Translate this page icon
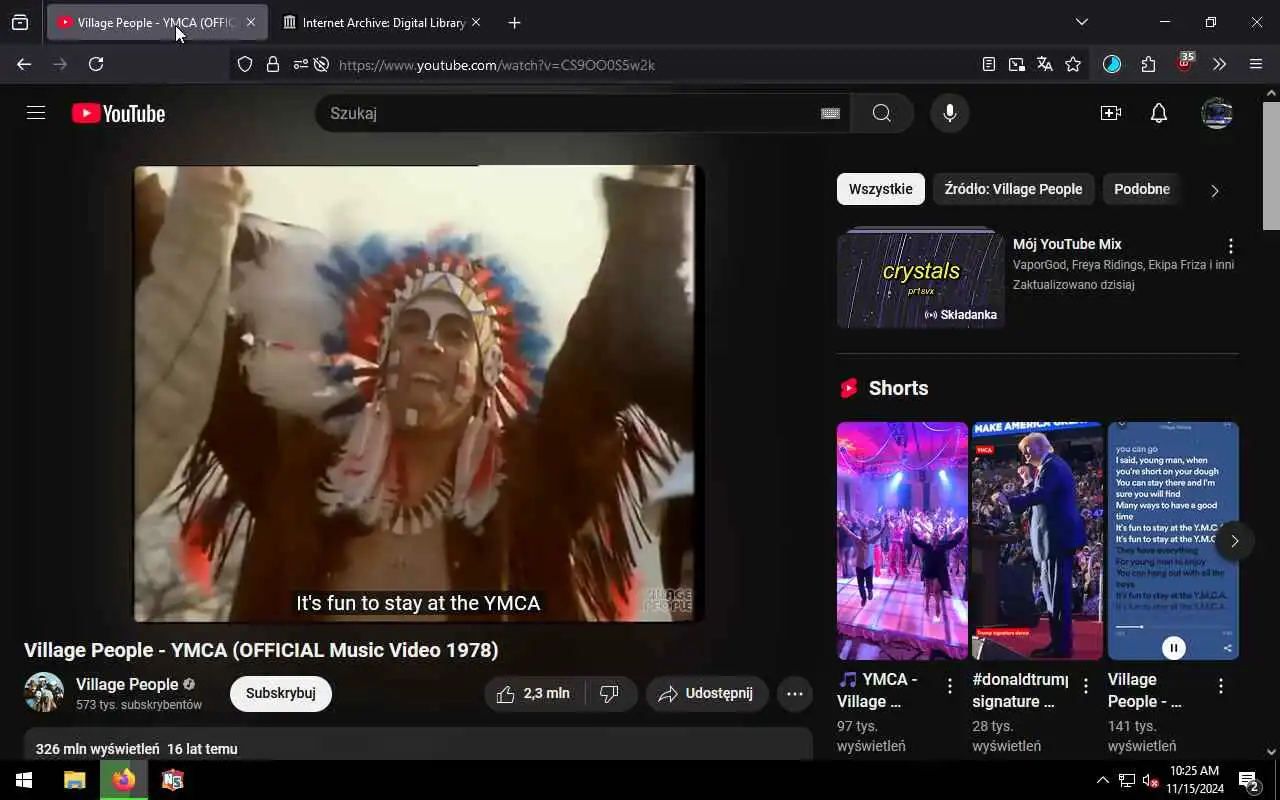The height and width of the screenshot is (800, 1280). pos(1045,64)
